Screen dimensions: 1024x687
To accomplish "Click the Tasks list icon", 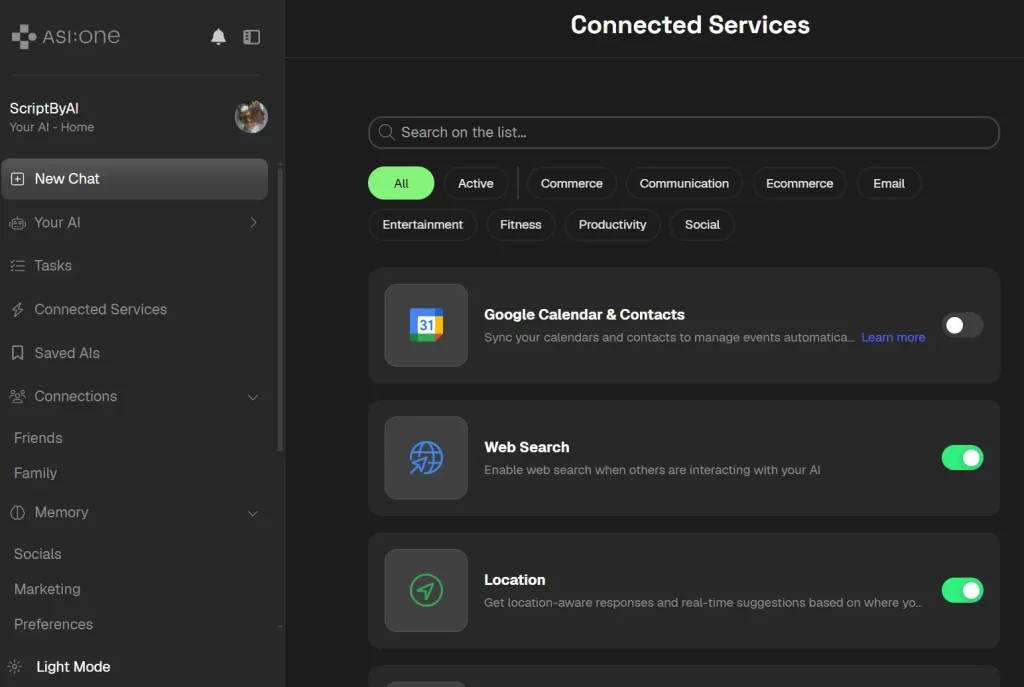I will coord(16,266).
